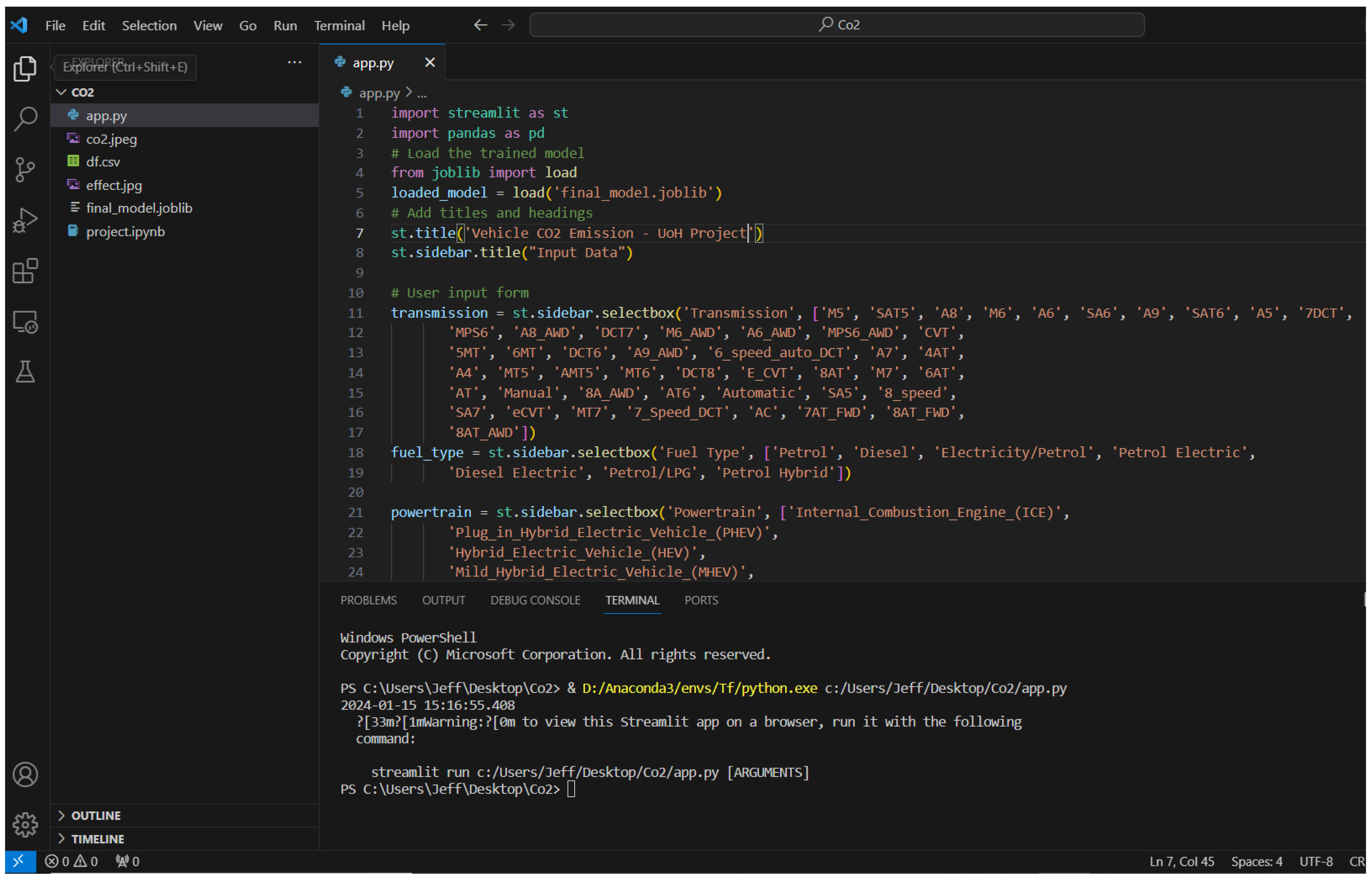Viewport: 1372px width, 881px height.
Task: Open the Run menu
Action: 286,25
